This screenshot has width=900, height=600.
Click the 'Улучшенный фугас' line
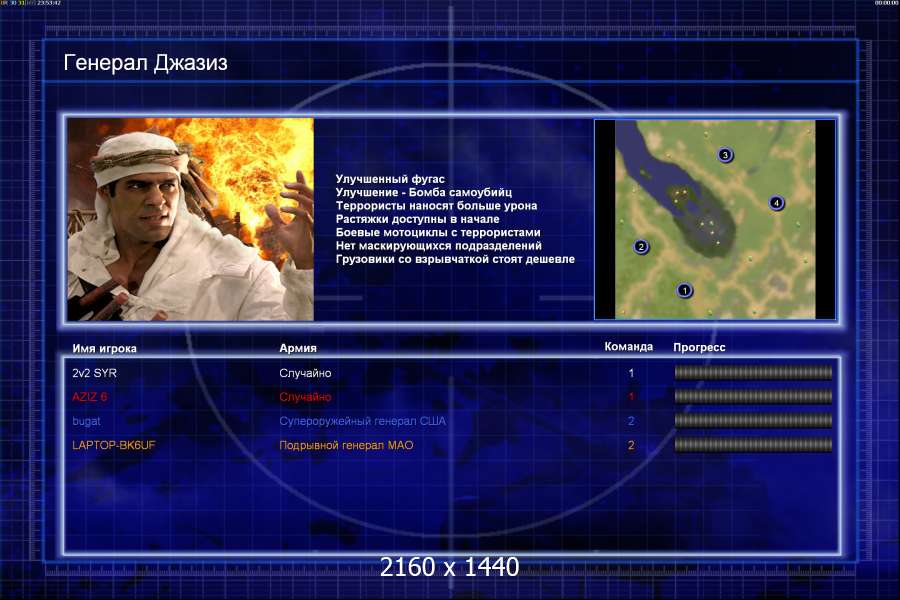point(390,179)
